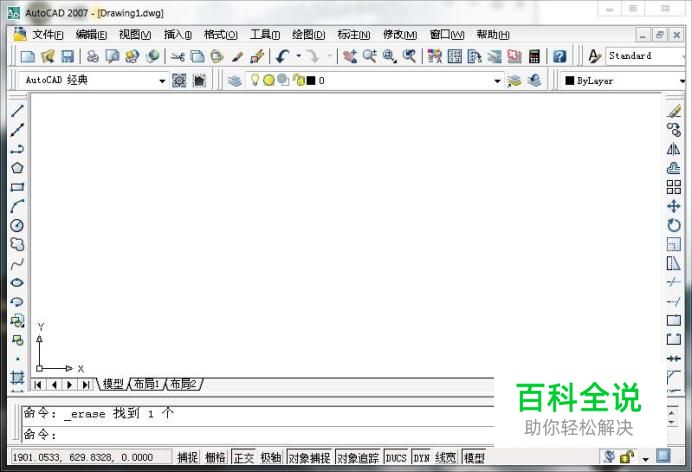
Task: Open the 文件(F) menu
Action: point(48,34)
